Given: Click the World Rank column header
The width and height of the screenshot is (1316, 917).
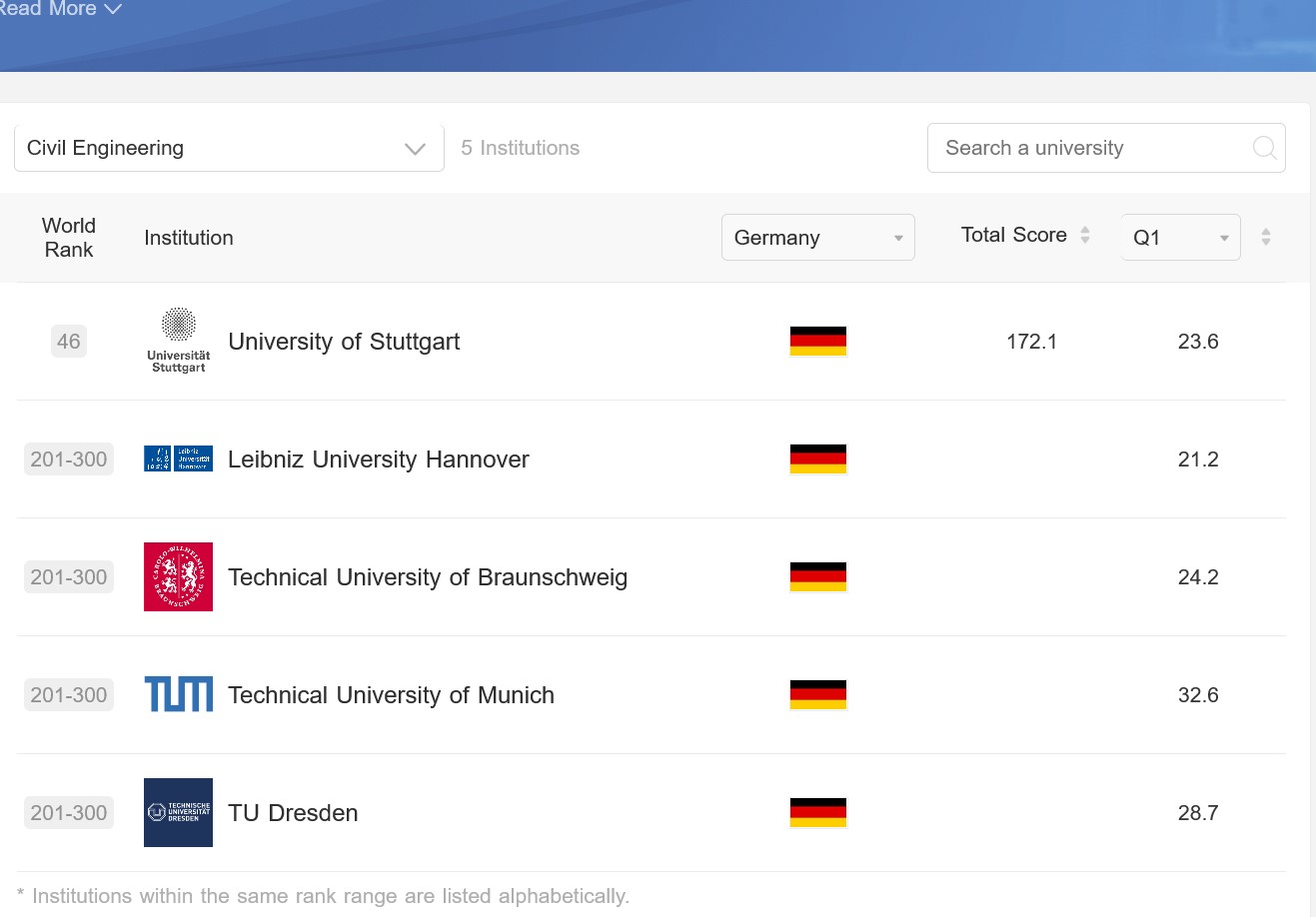Looking at the screenshot, I should [69, 238].
